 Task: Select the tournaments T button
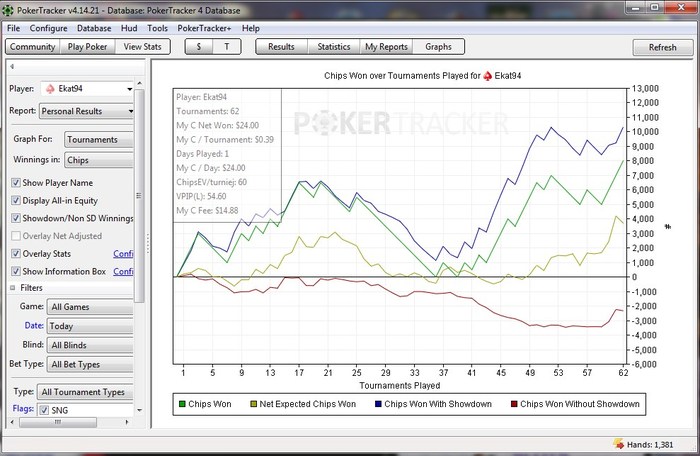click(x=227, y=47)
